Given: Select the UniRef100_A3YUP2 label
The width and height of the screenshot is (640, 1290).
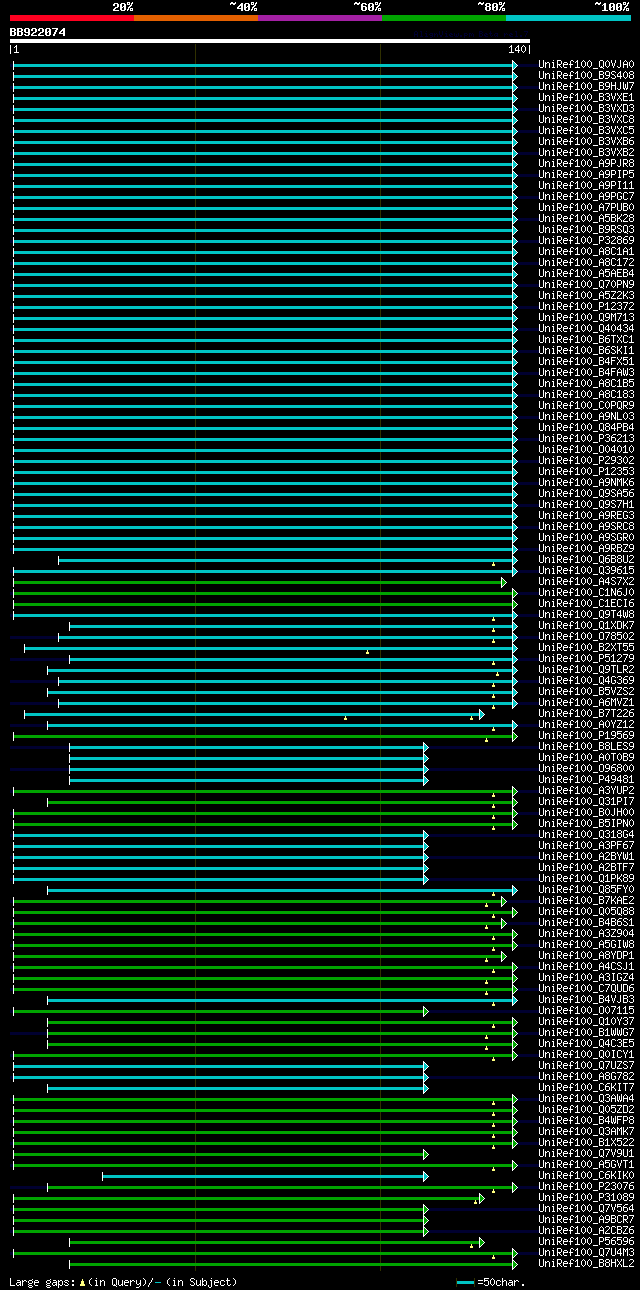Looking at the screenshot, I should click(x=586, y=790).
